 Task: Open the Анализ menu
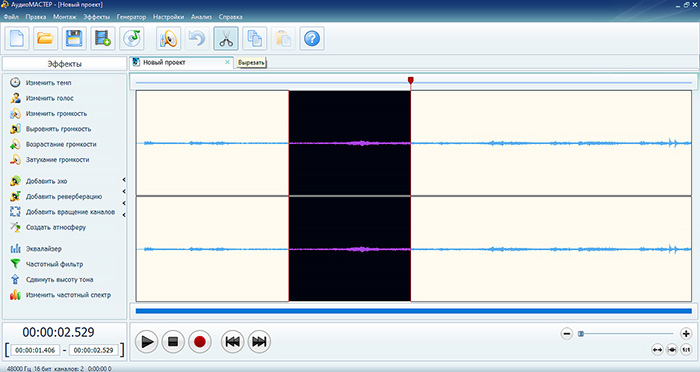click(201, 17)
